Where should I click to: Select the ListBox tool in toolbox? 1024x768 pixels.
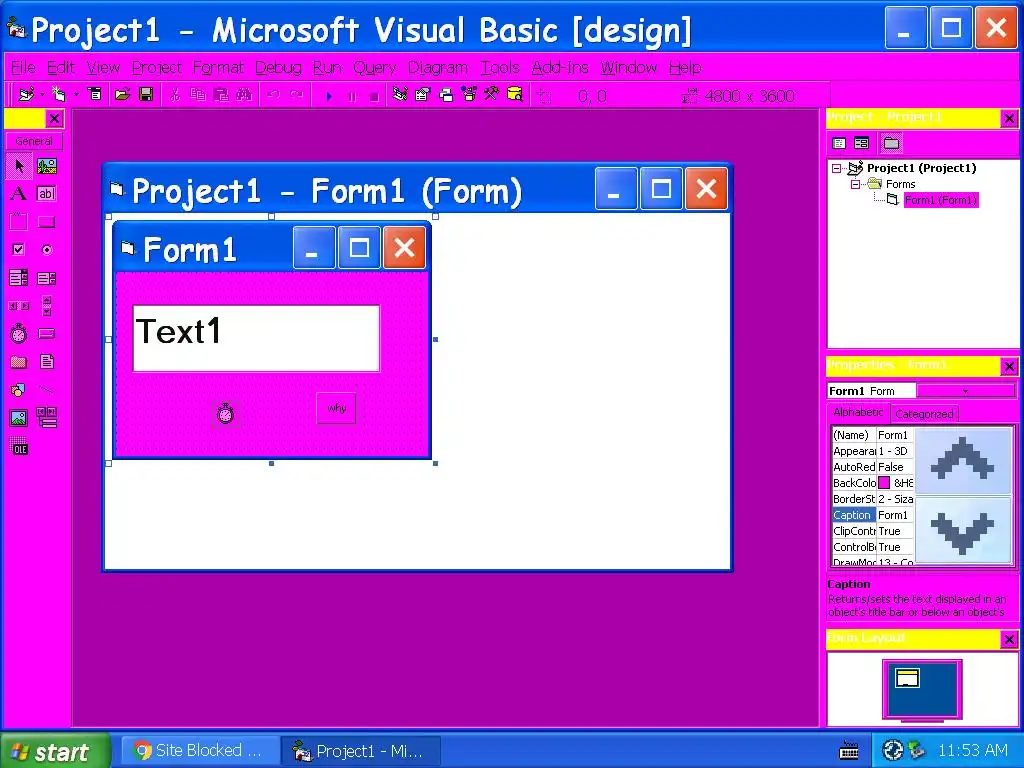(x=46, y=278)
